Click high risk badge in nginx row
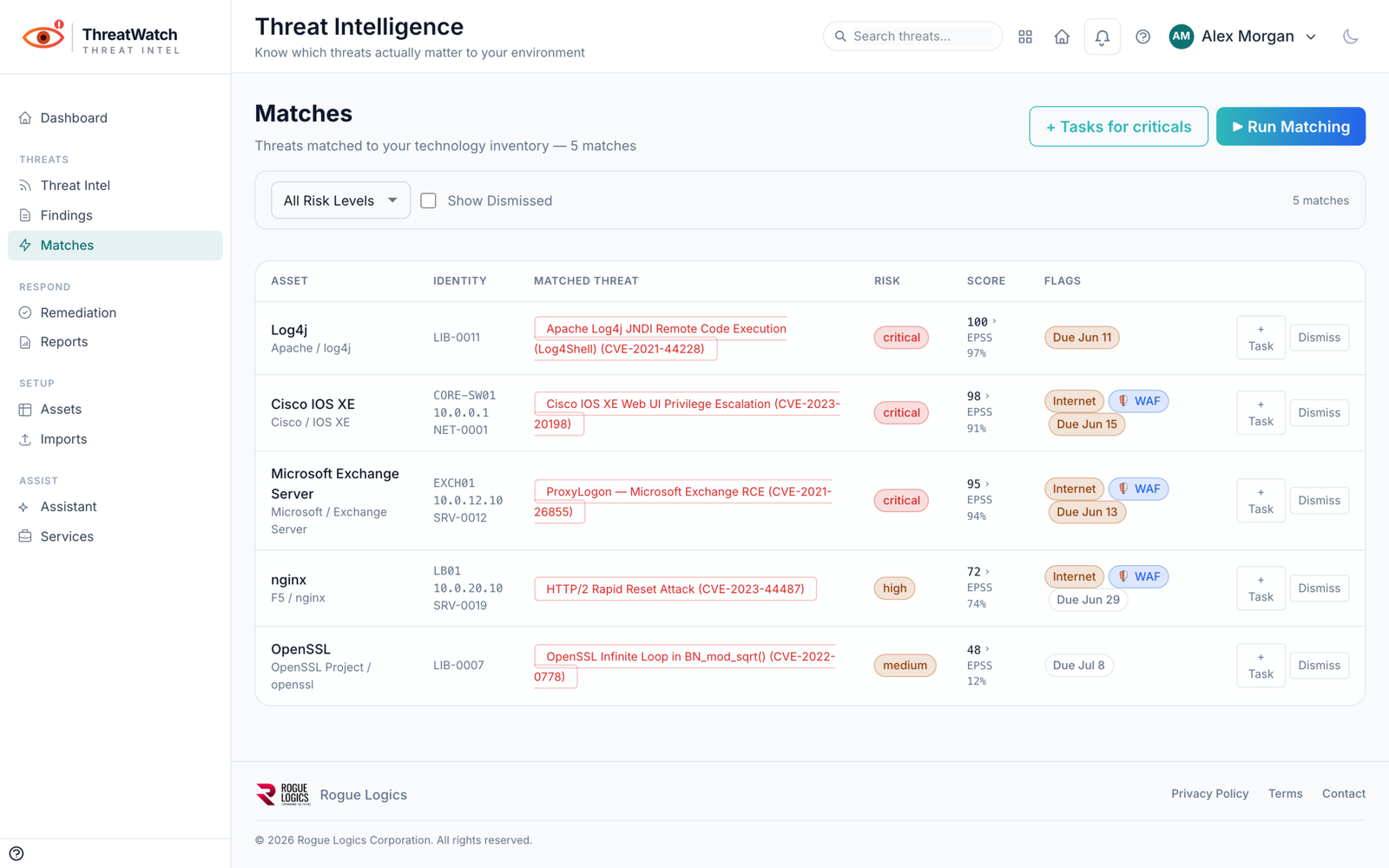 coord(894,589)
